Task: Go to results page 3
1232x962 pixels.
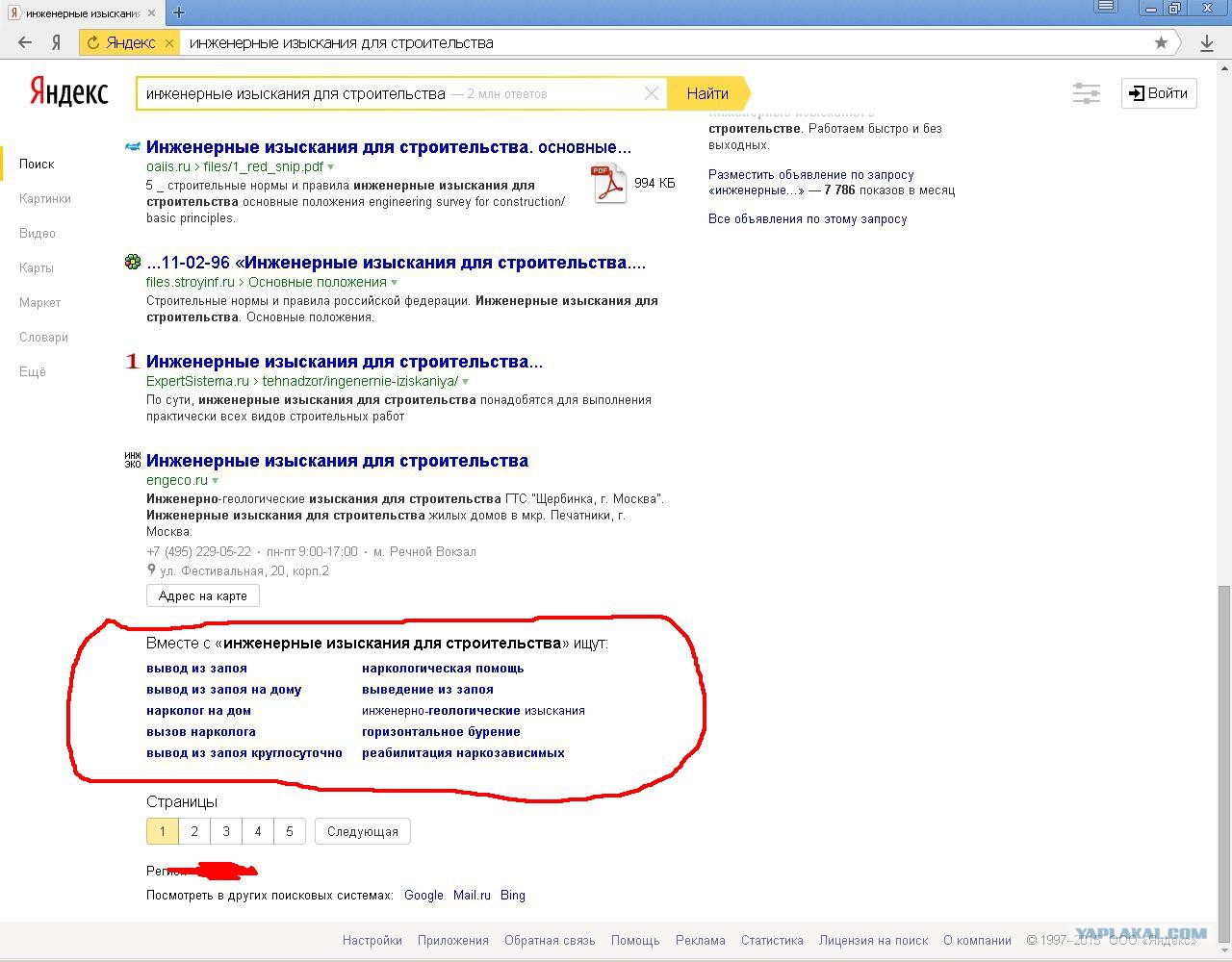Action: click(226, 831)
